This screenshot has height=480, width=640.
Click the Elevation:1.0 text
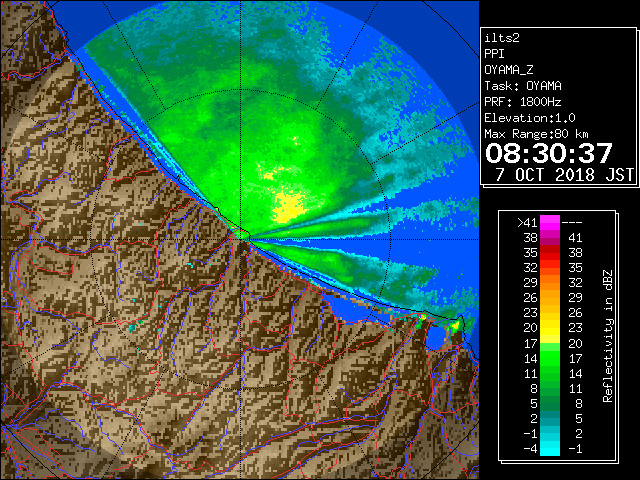pos(530,118)
